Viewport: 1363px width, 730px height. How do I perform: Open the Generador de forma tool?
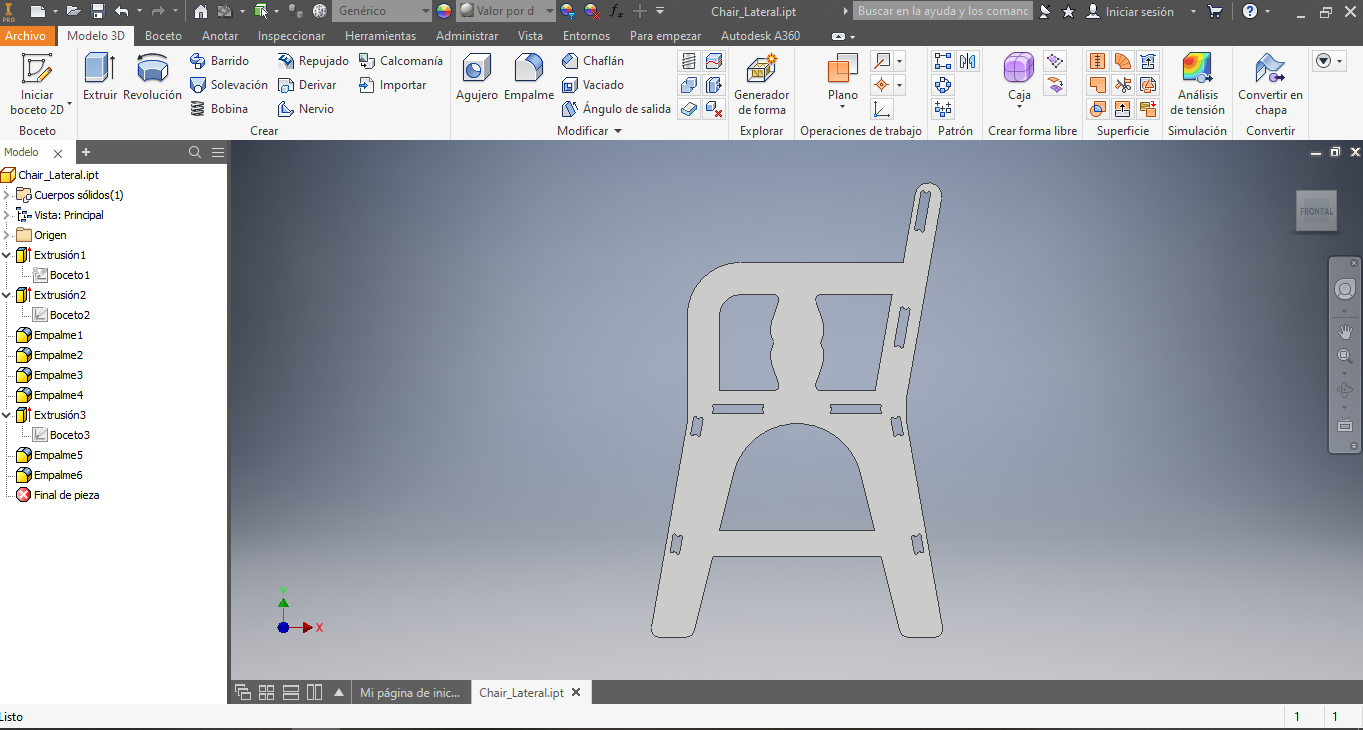[x=761, y=85]
